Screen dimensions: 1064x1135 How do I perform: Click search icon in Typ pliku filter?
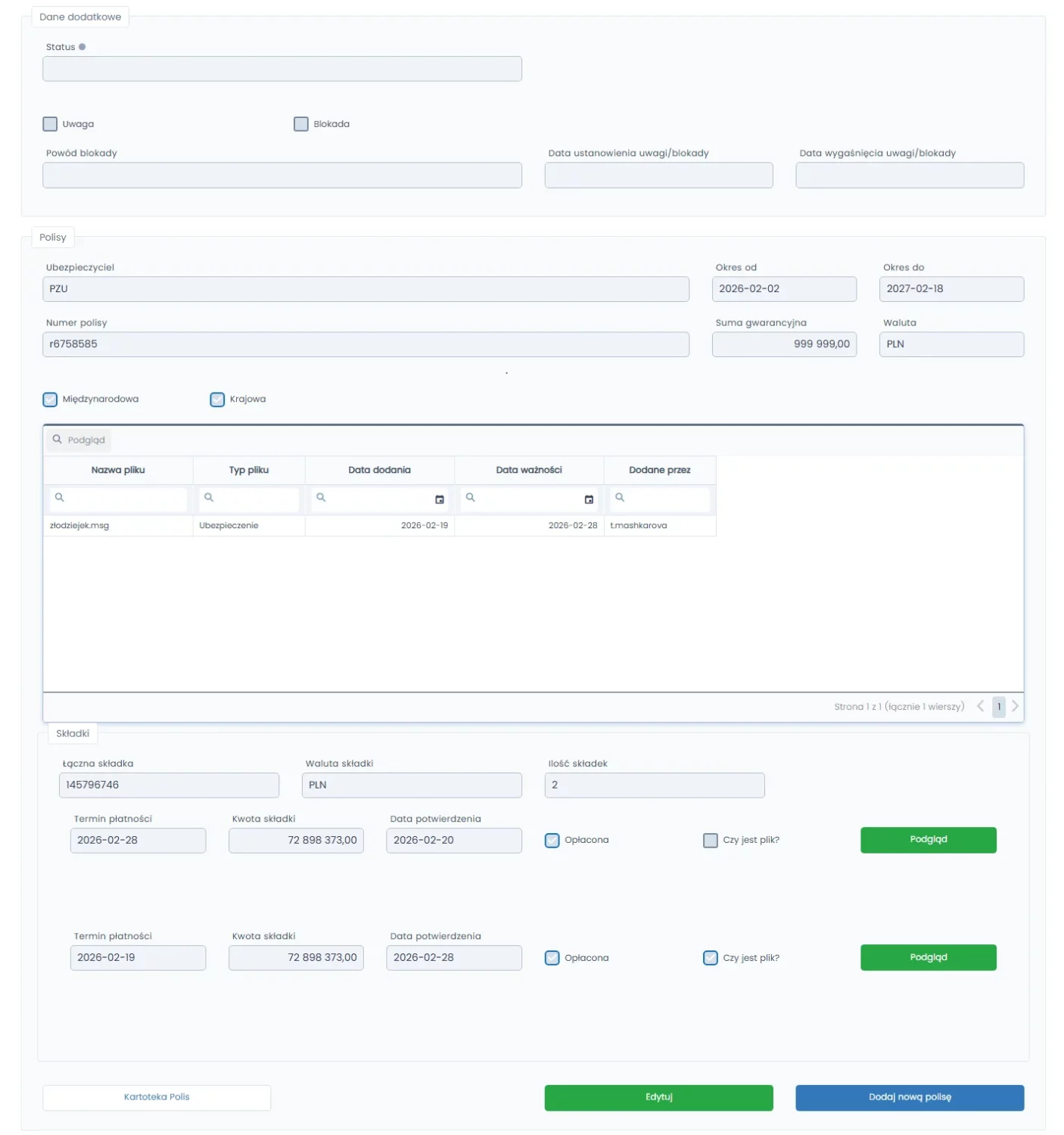(209, 498)
